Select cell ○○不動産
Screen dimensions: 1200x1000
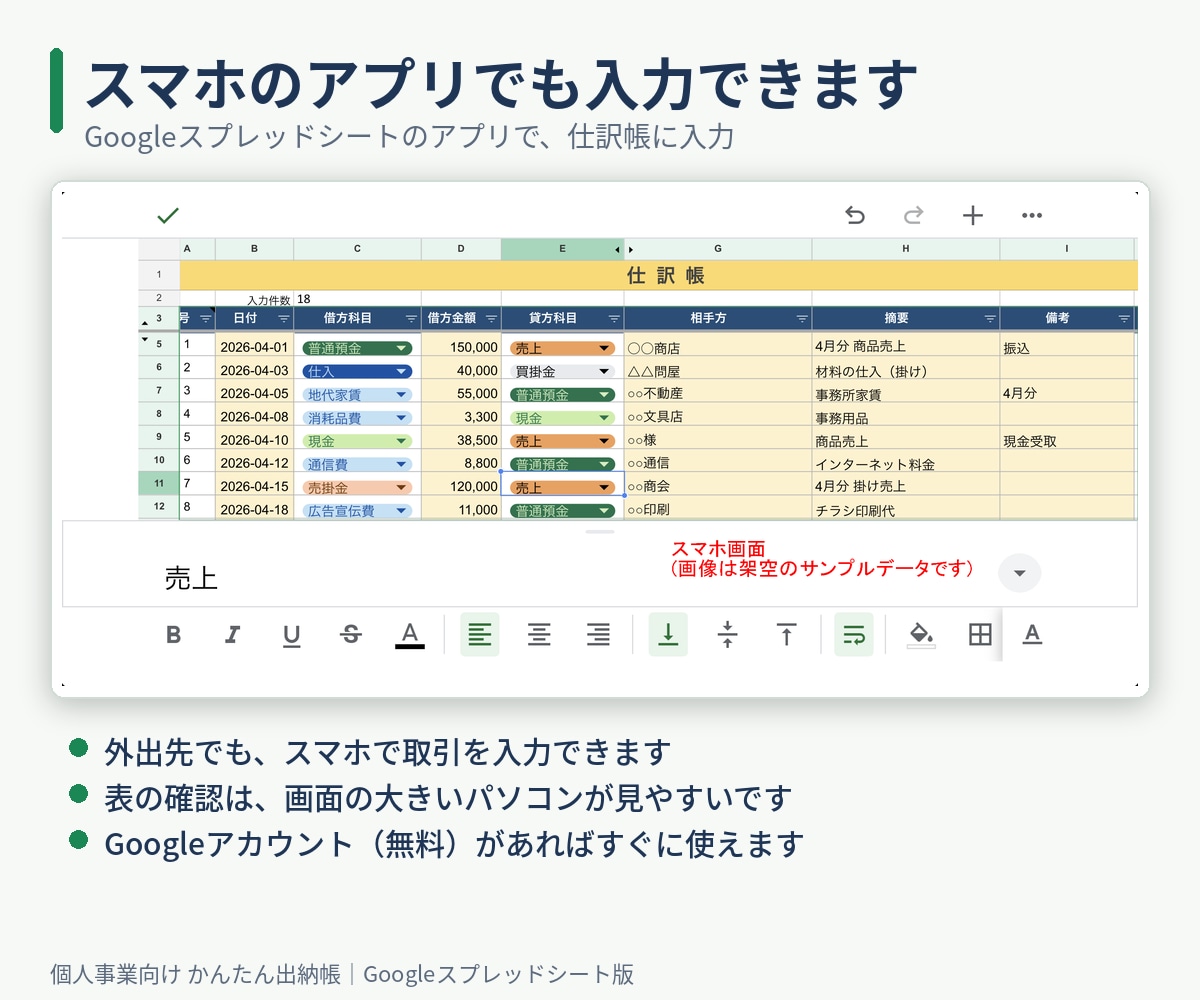(718, 393)
